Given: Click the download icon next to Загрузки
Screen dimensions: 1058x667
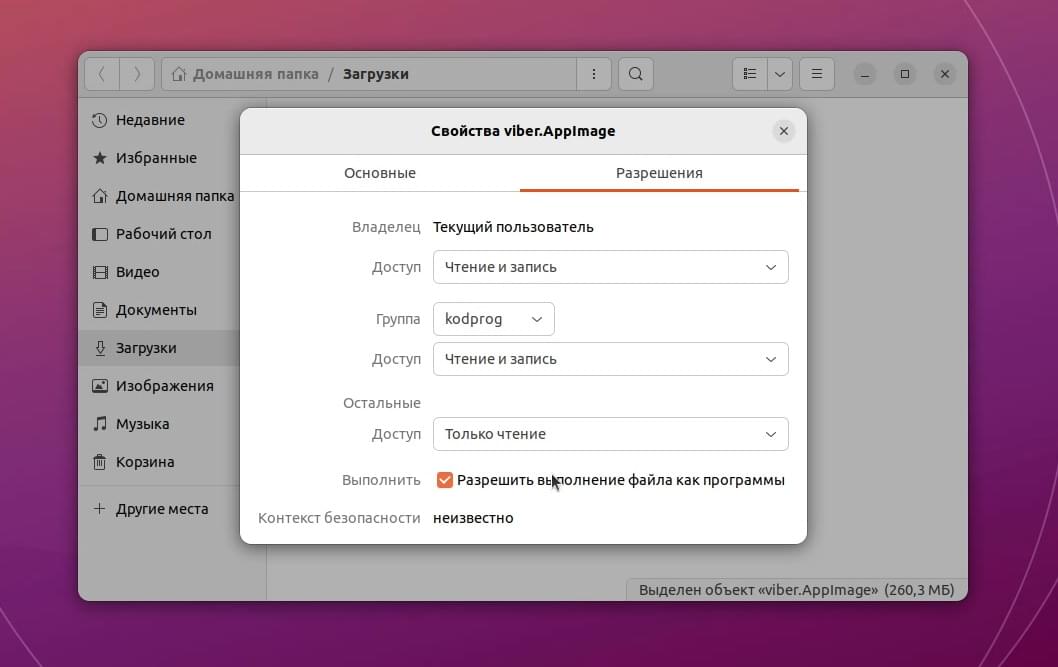Looking at the screenshot, I should pos(100,348).
